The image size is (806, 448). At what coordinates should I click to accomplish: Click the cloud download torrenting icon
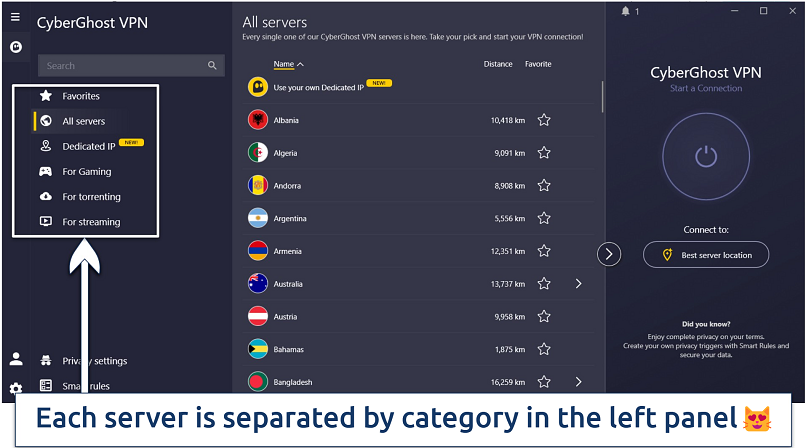[x=46, y=196]
